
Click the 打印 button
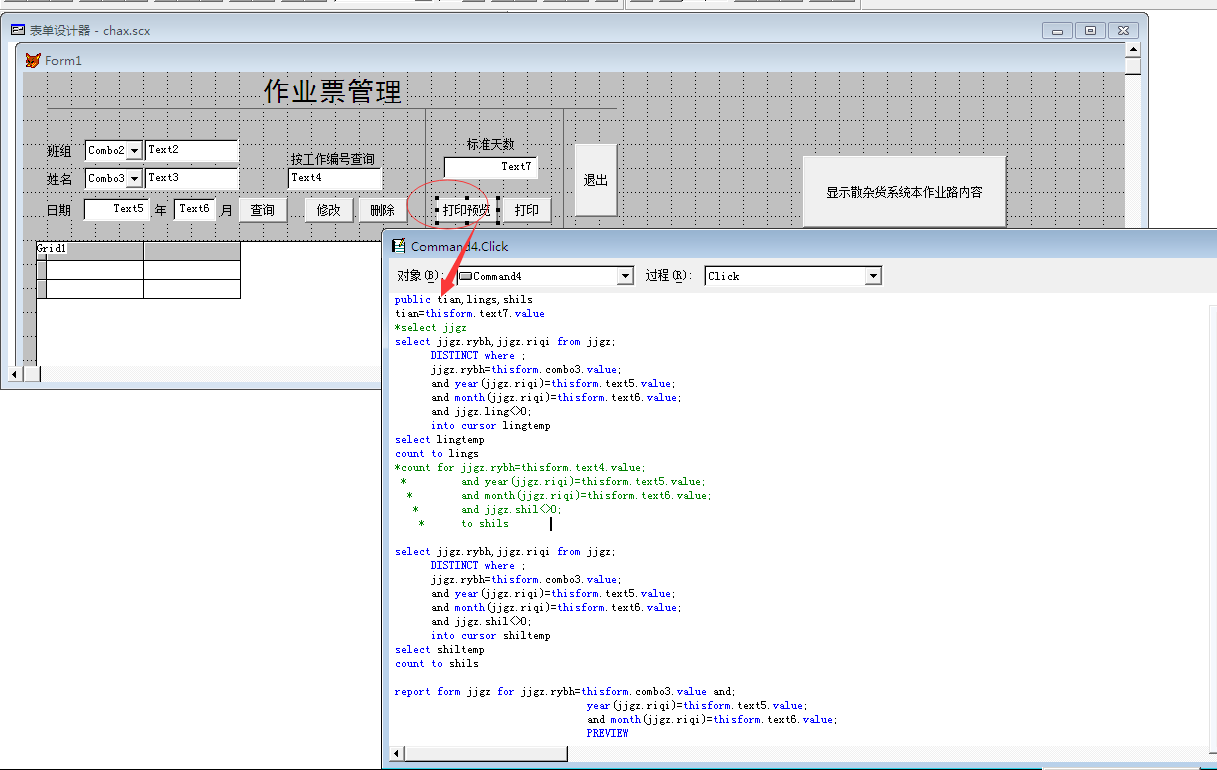click(527, 210)
